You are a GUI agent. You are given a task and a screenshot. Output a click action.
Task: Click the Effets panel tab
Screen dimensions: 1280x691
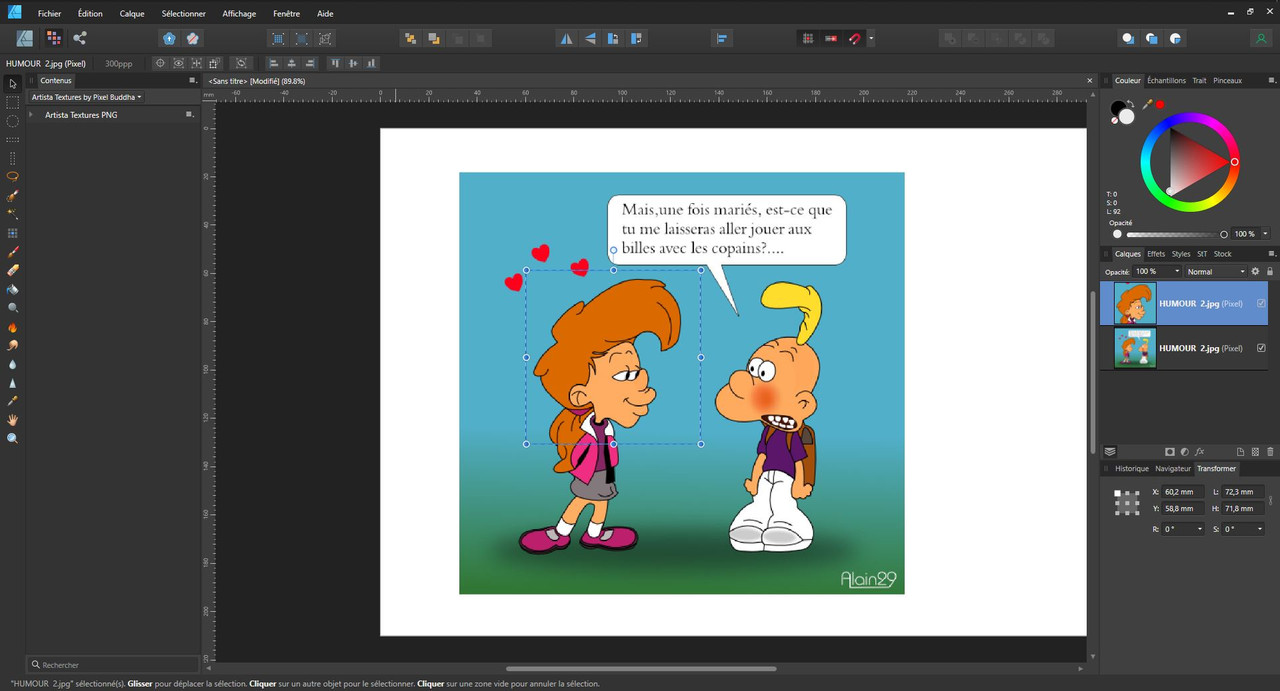coord(1156,254)
